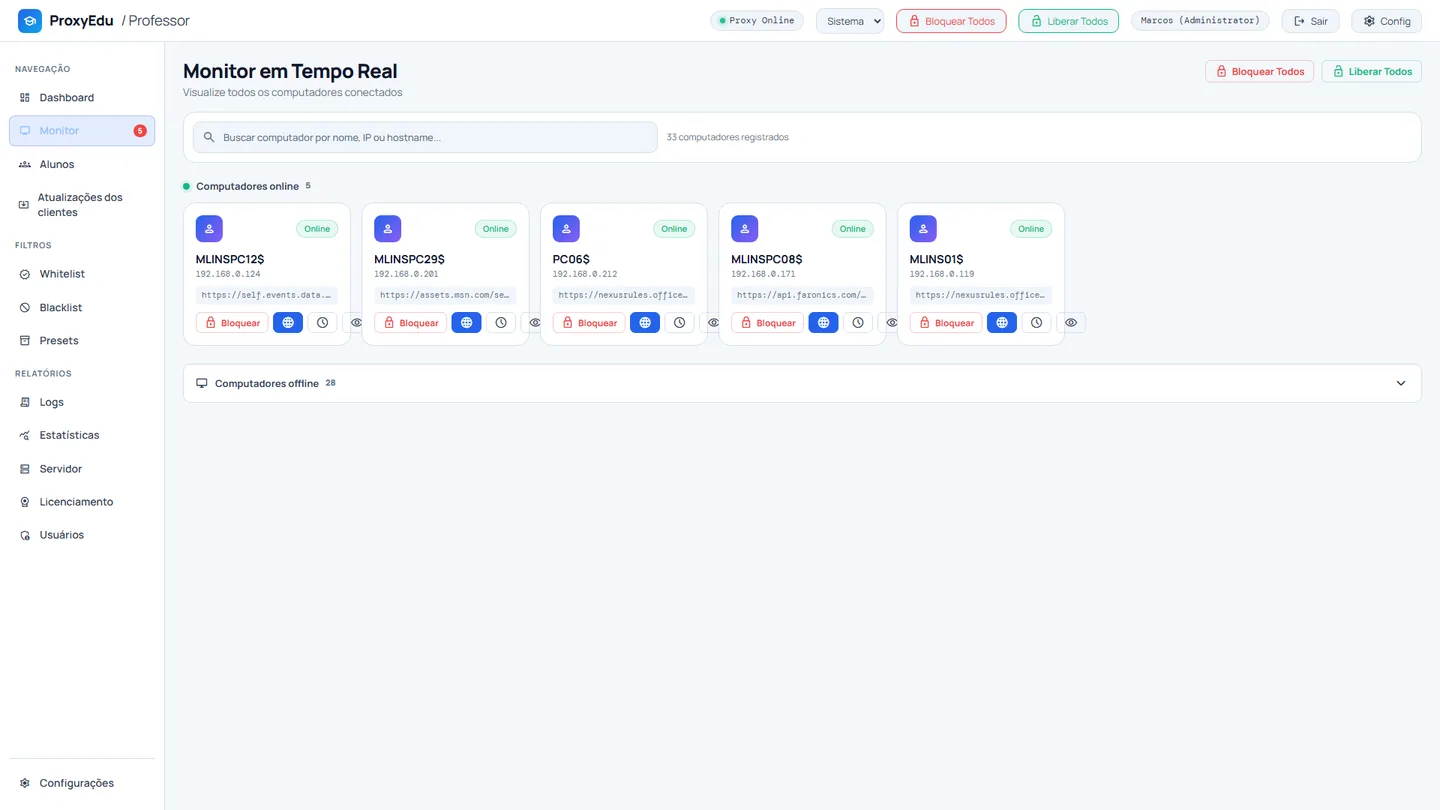This screenshot has width=1440, height=810.
Task: Click Bloquear on the MLINSPC12$ card
Action: (x=232, y=323)
